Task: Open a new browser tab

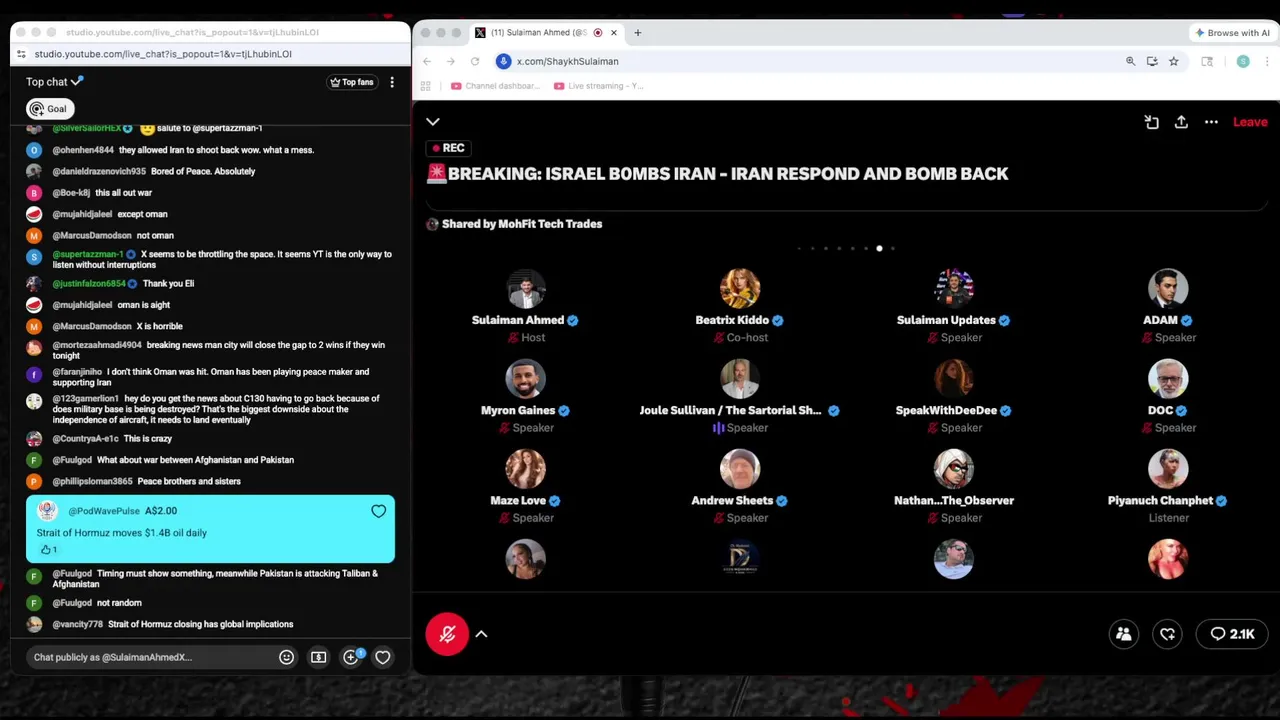Action: pyautogui.click(x=637, y=33)
